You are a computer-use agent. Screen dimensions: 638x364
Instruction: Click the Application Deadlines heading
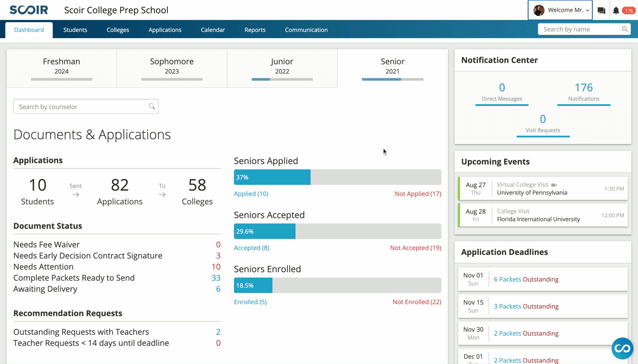[x=504, y=252]
